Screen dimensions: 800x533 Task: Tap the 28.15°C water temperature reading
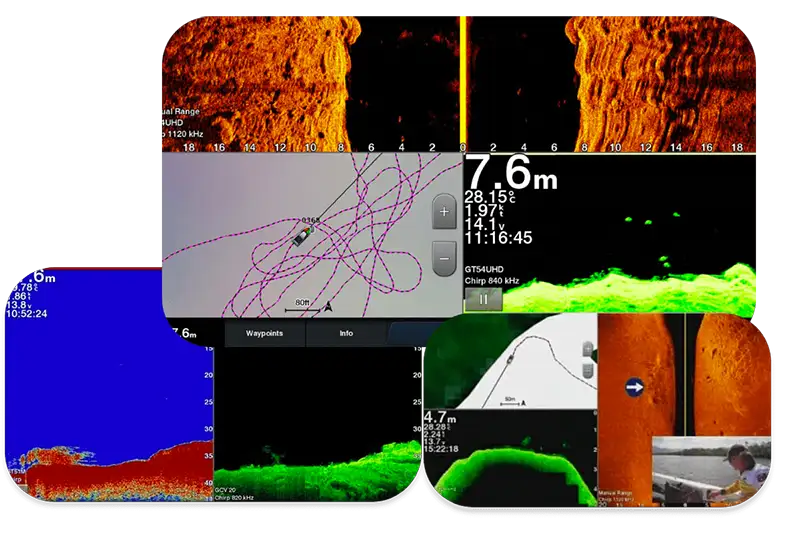click(x=490, y=197)
